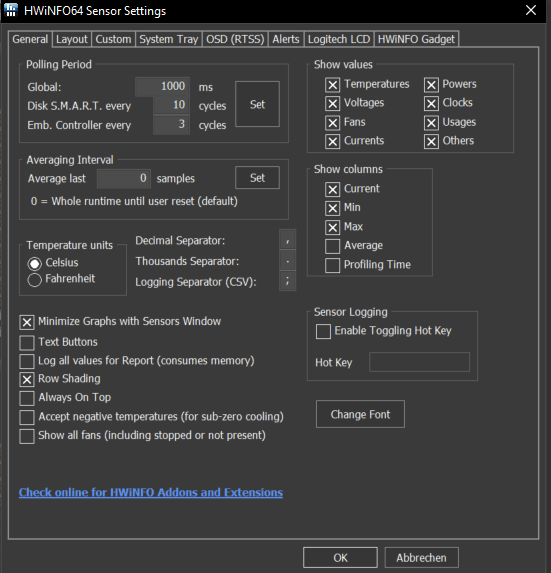Screen dimensions: 551x573
Task: Close the Sensor Settings window
Action: (531, 10)
